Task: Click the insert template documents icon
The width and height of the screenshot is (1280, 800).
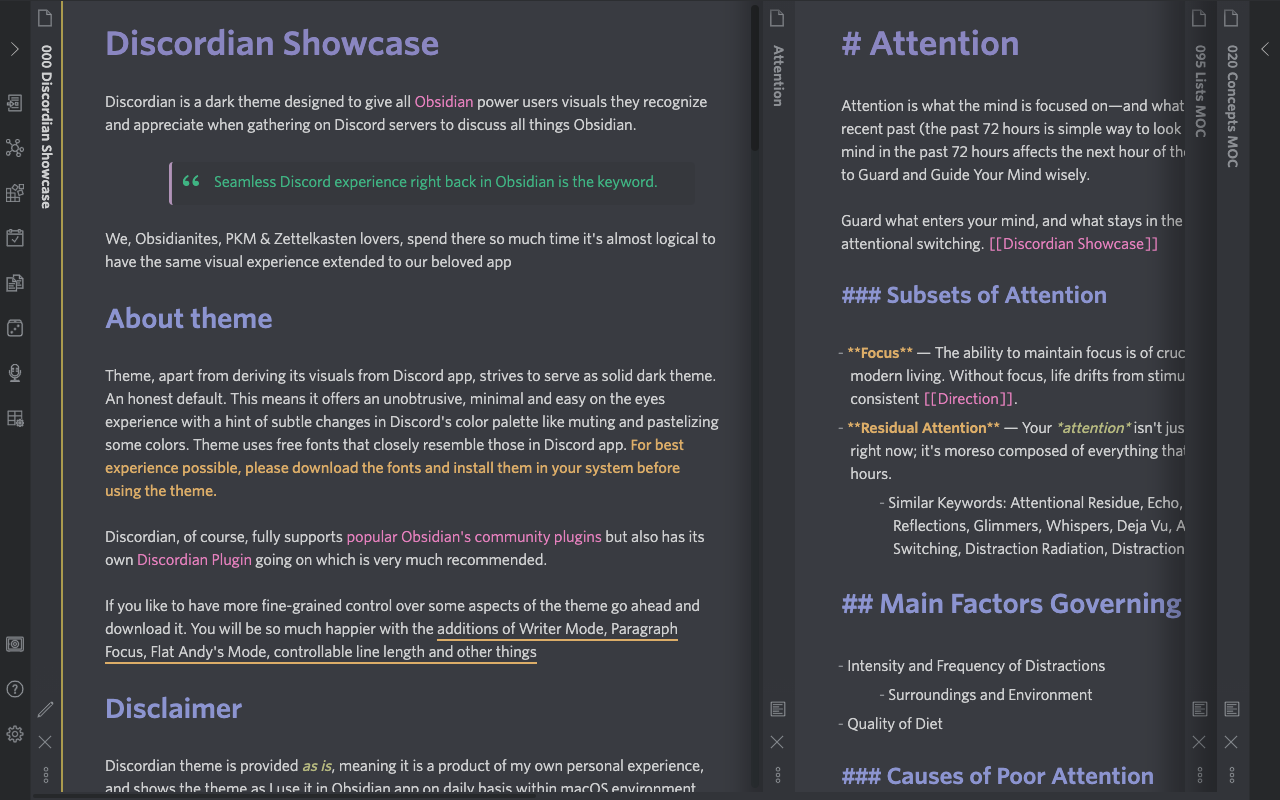Action: click(x=15, y=283)
